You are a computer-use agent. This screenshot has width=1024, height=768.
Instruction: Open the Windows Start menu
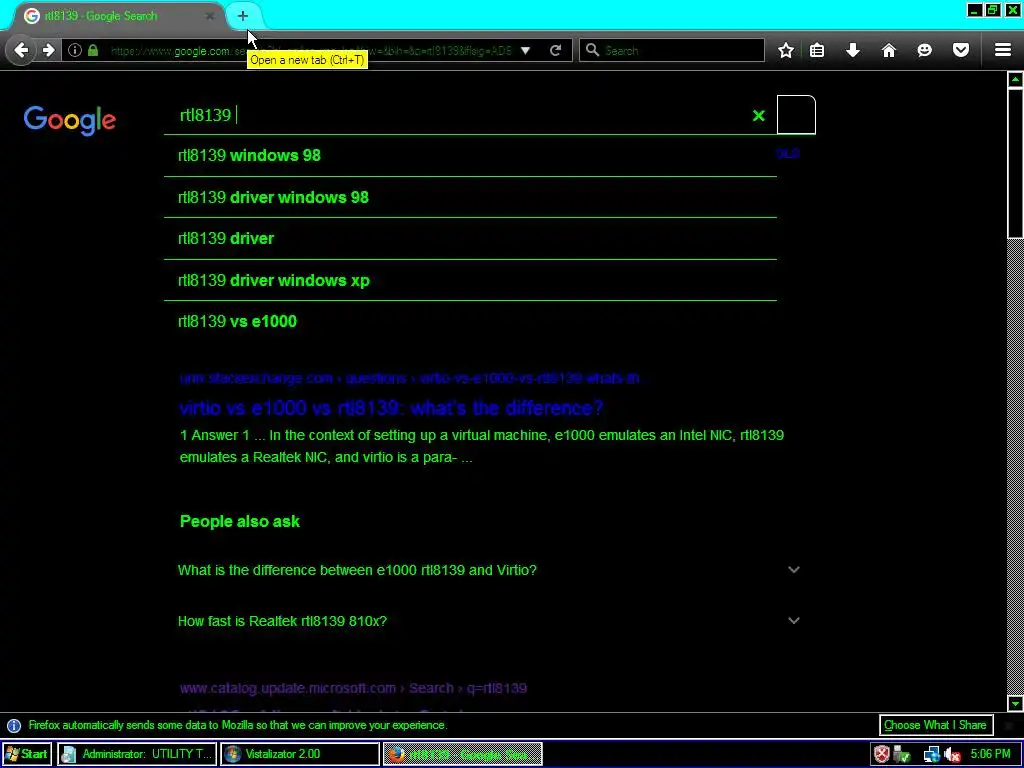point(27,754)
